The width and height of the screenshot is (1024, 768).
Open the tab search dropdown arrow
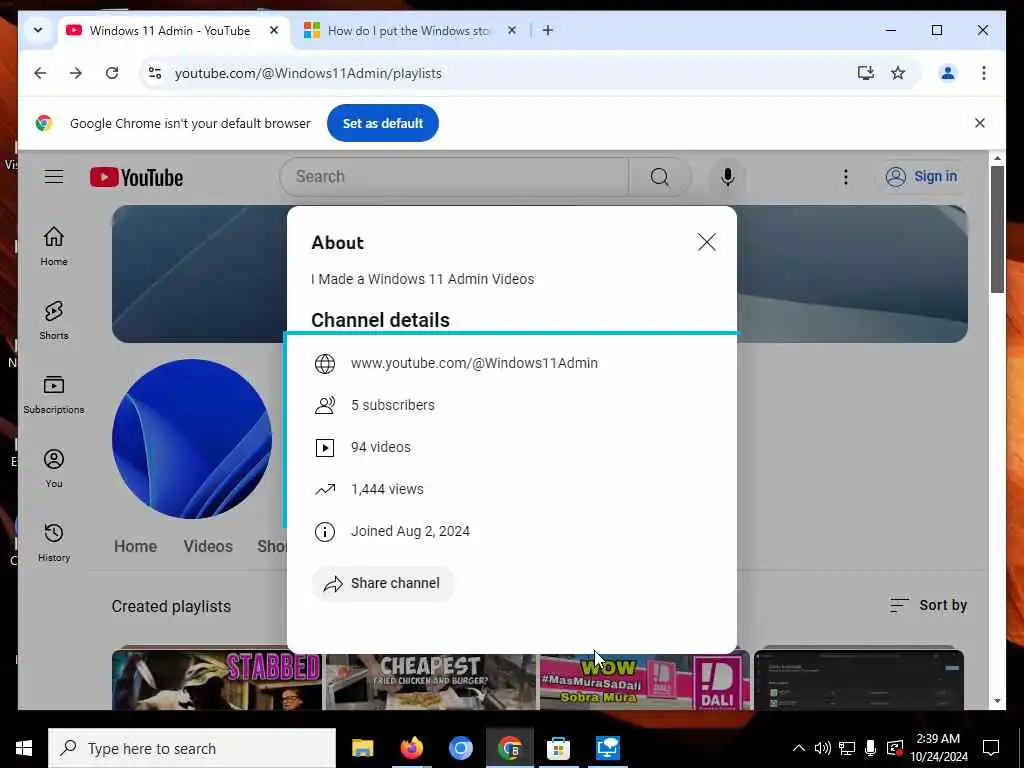coord(38,30)
